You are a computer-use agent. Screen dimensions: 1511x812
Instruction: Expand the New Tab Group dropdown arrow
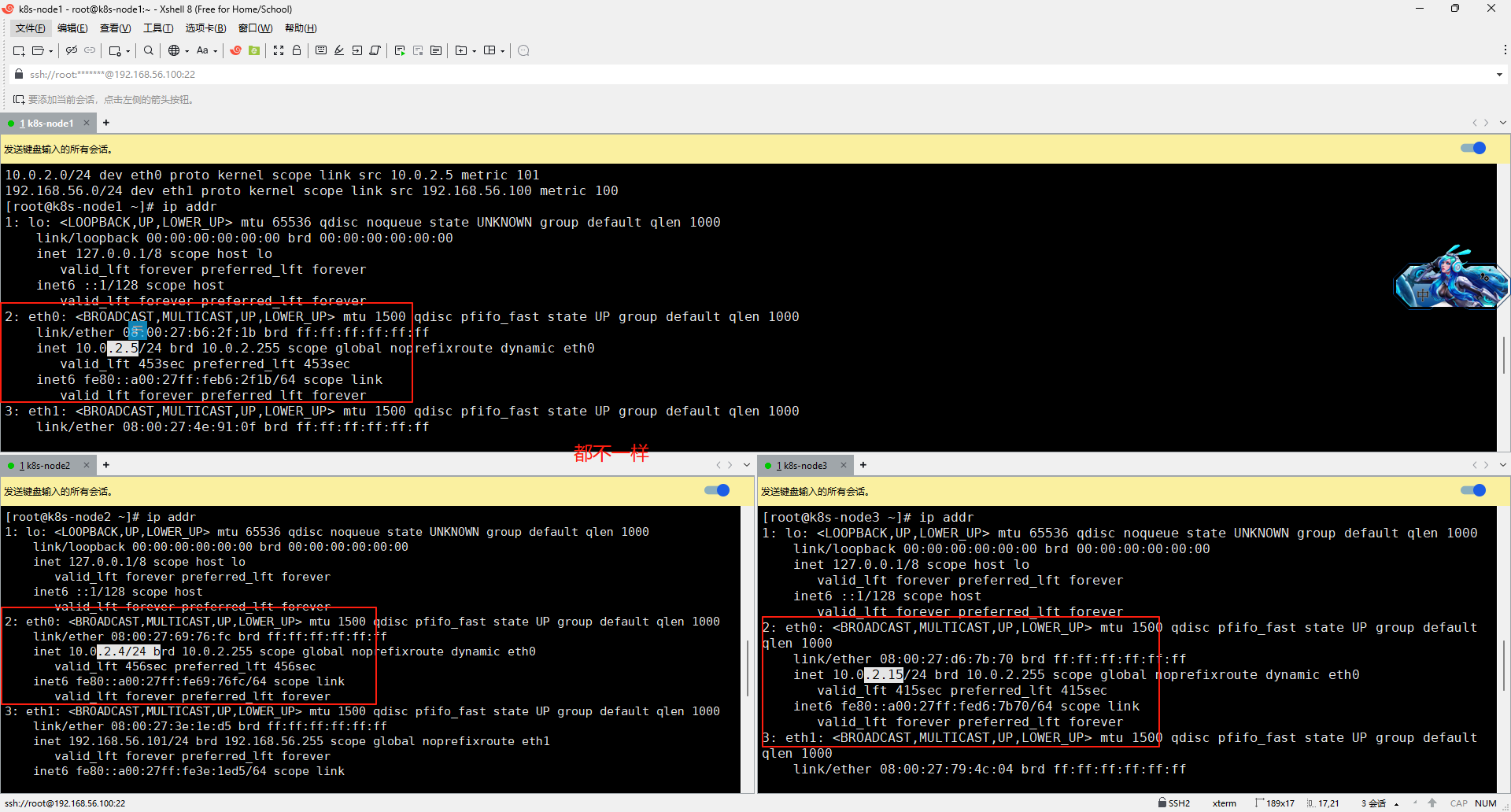(475, 51)
